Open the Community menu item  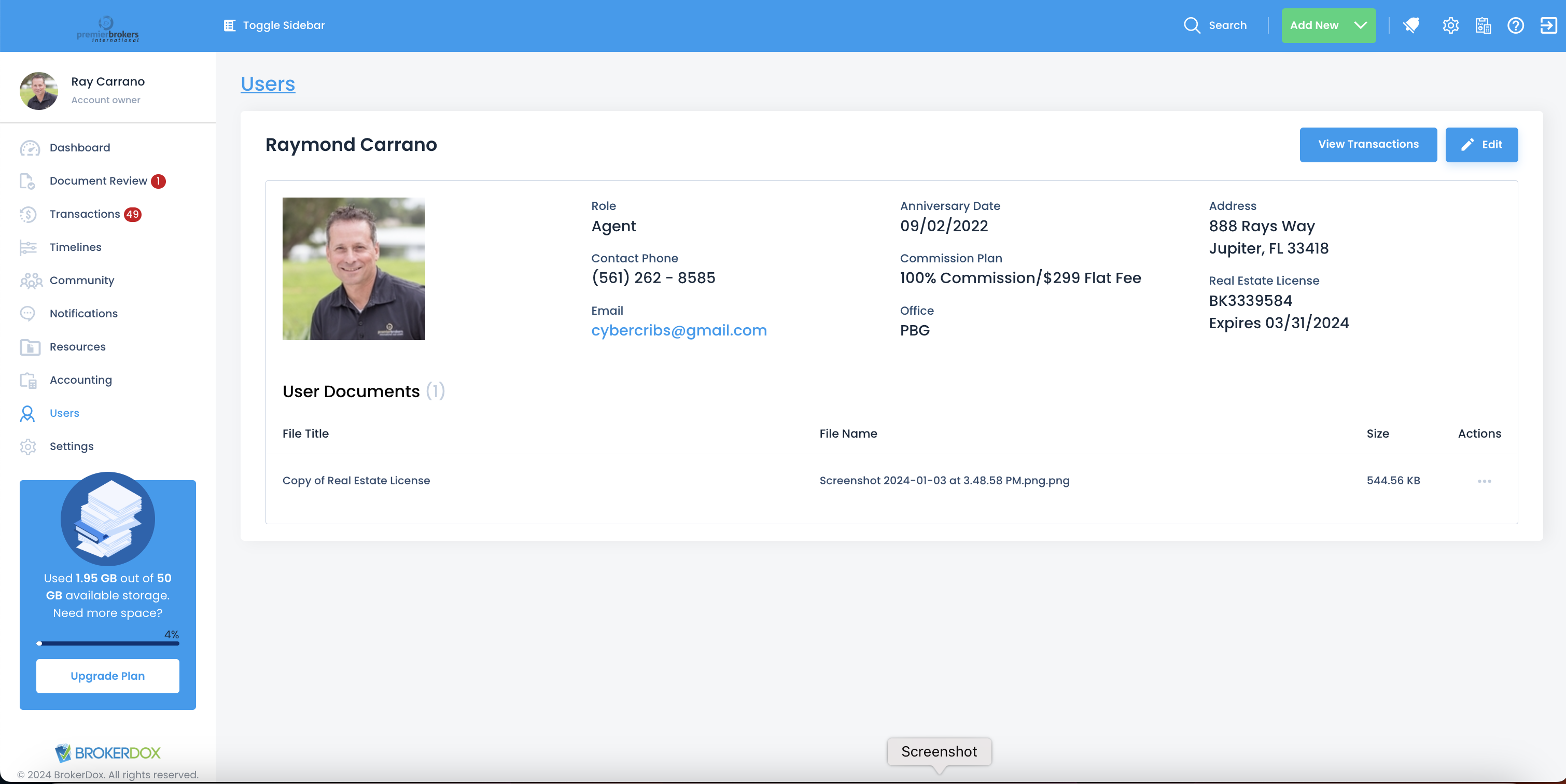click(x=82, y=280)
